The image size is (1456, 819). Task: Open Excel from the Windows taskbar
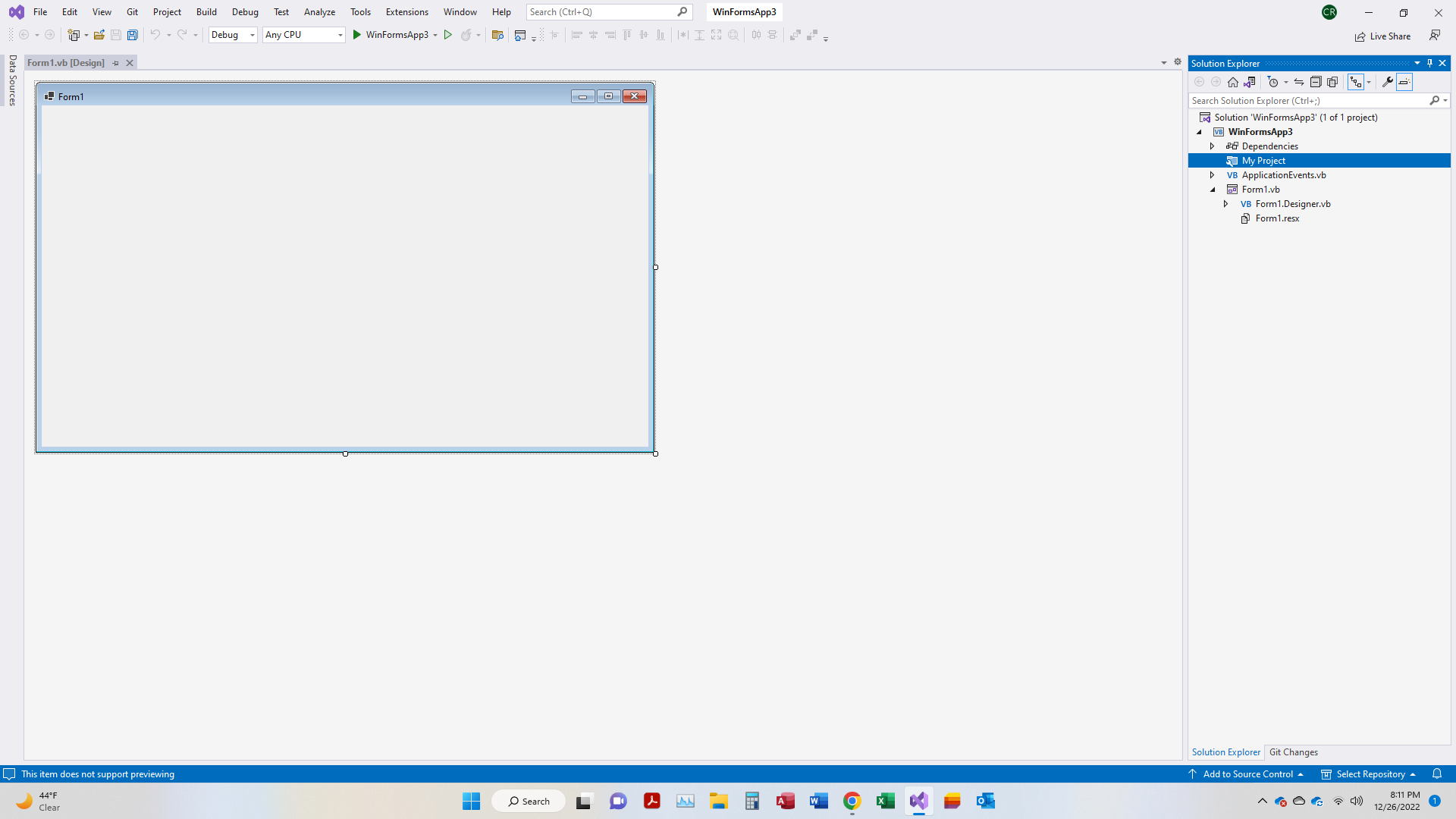pos(885,802)
